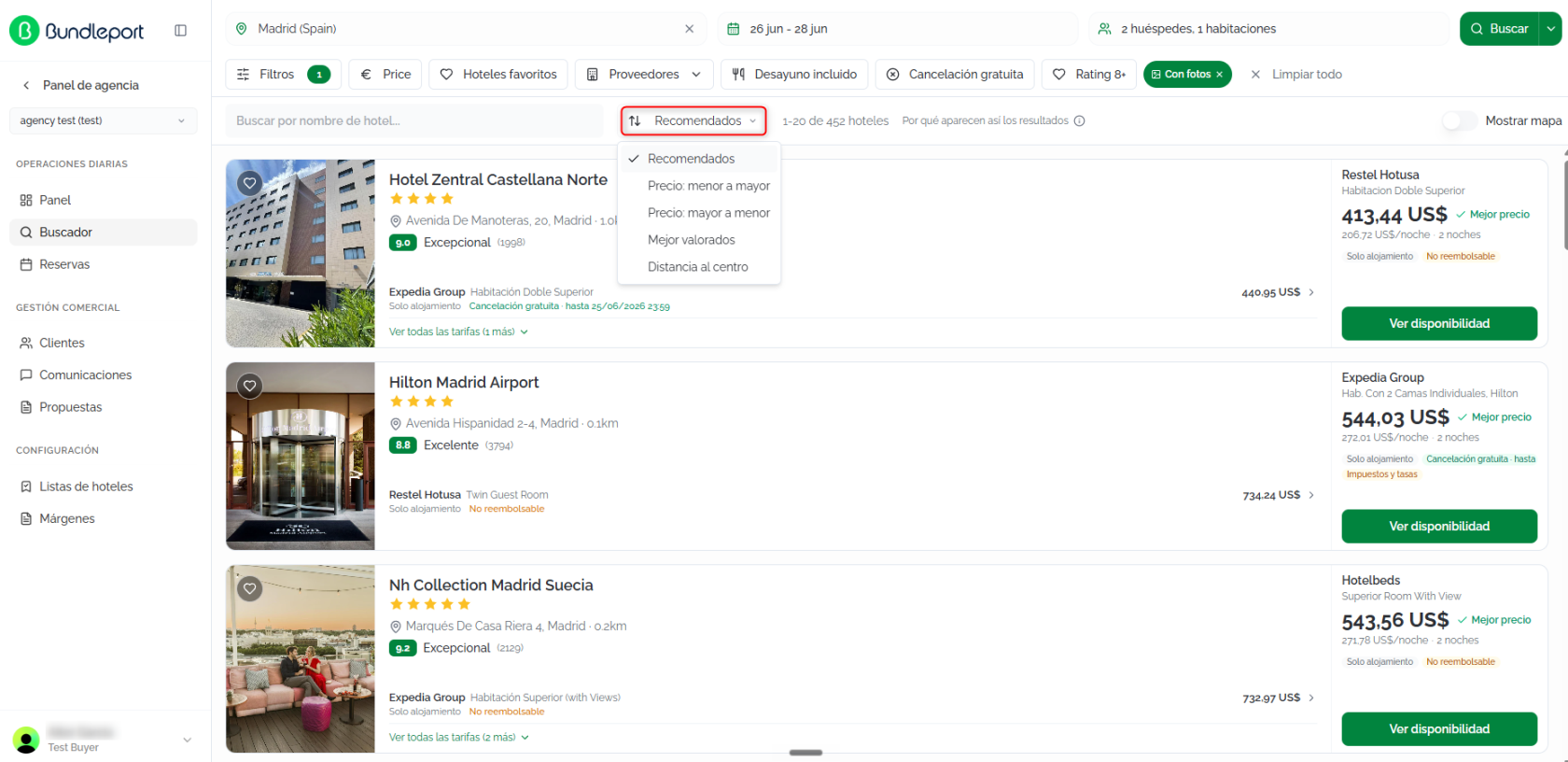Select Recomendados sort option
This screenshot has height=762, width=1568.
click(699, 159)
